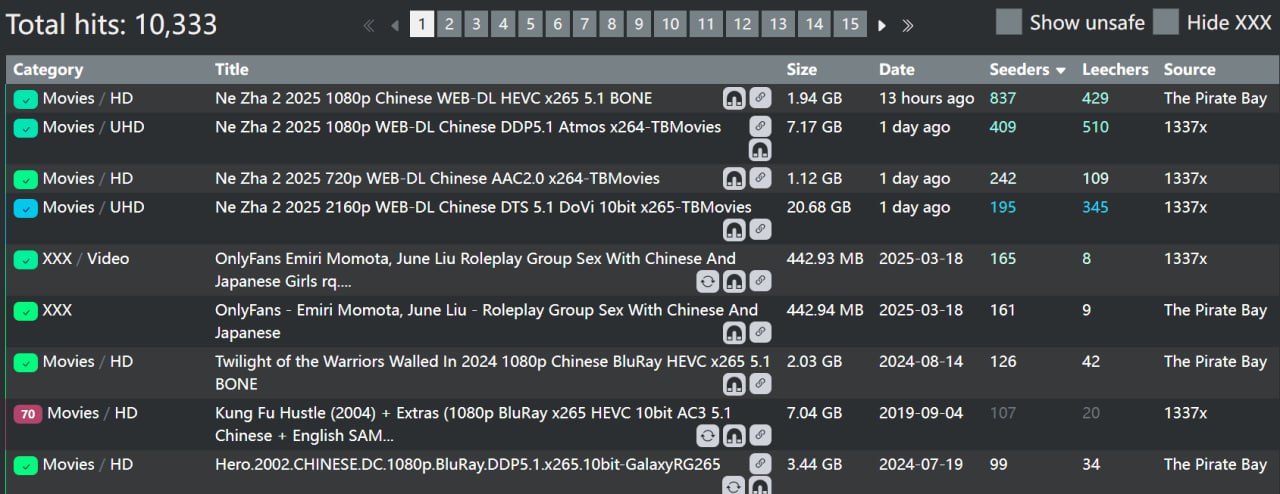Open source link icon for Twilight of the Warriors

[x=761, y=384]
